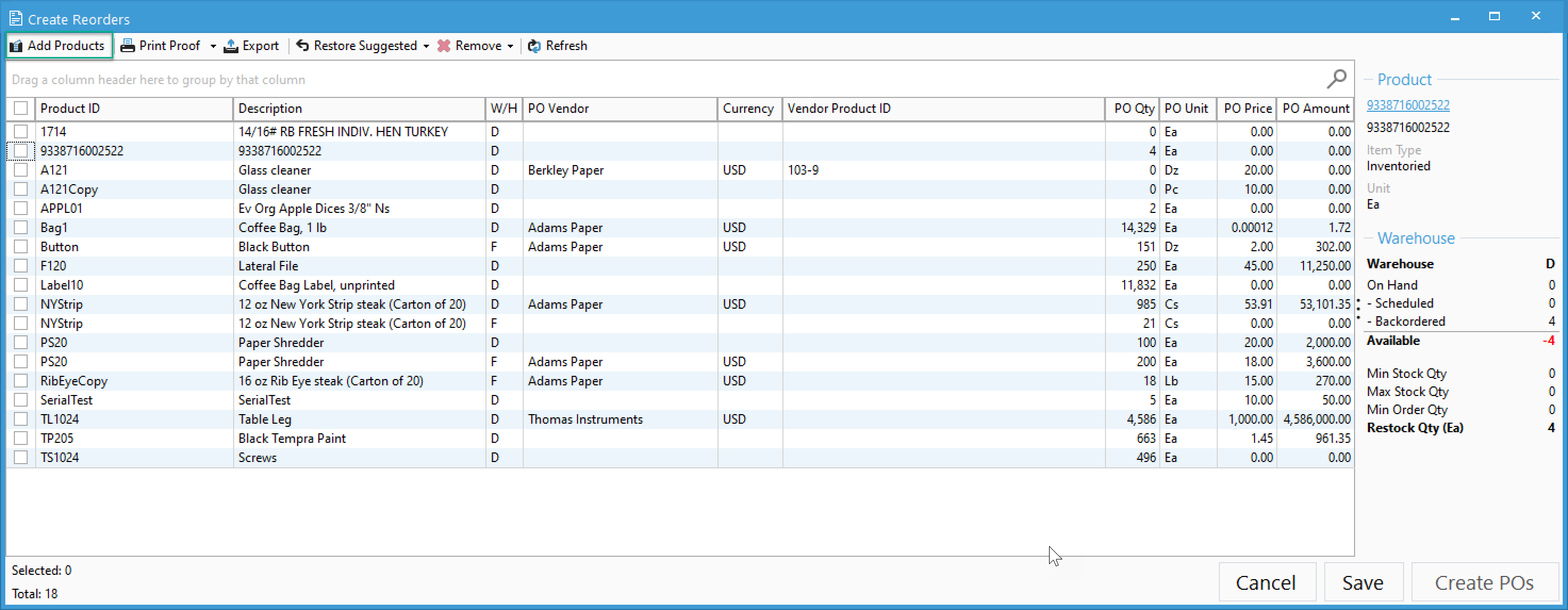This screenshot has height=610, width=1568.
Task: Select the checkbox next to TL1024
Action: 21,419
